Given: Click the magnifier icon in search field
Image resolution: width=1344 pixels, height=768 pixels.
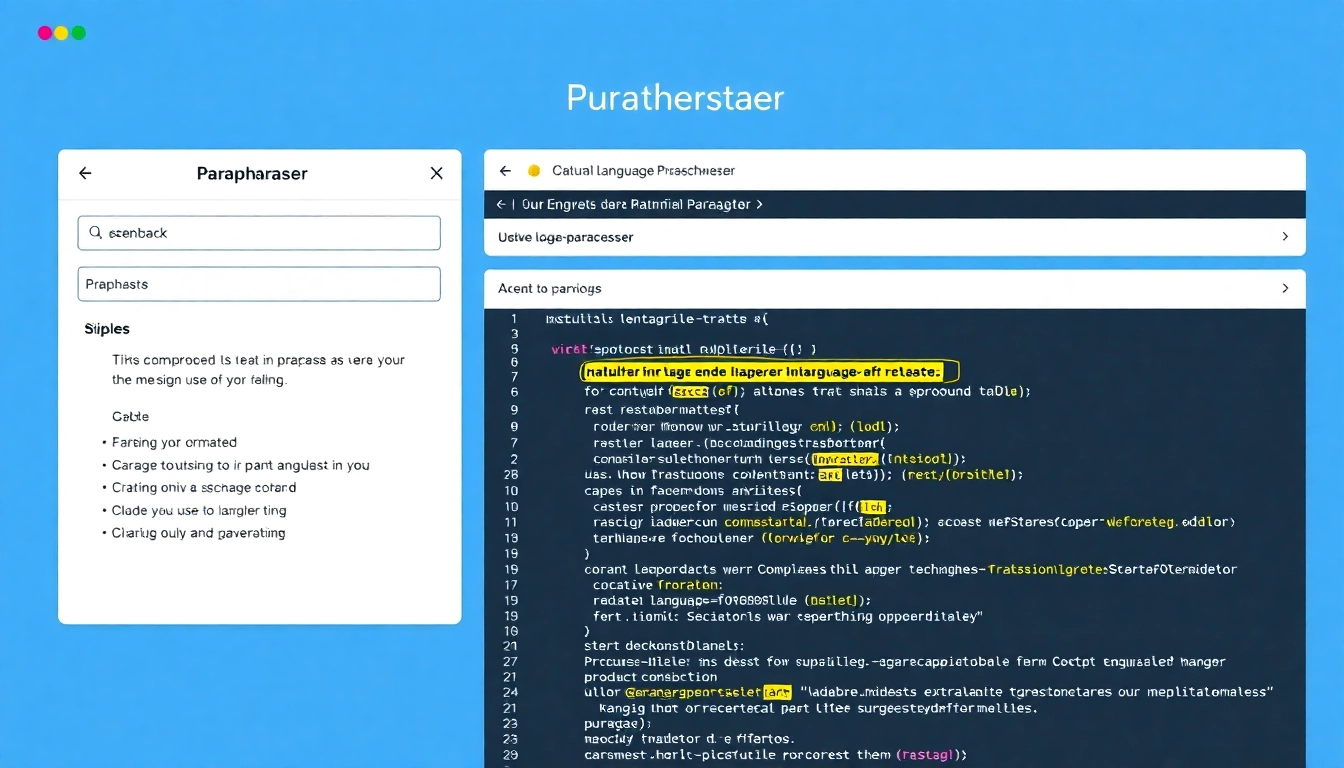Looking at the screenshot, I should (96, 233).
